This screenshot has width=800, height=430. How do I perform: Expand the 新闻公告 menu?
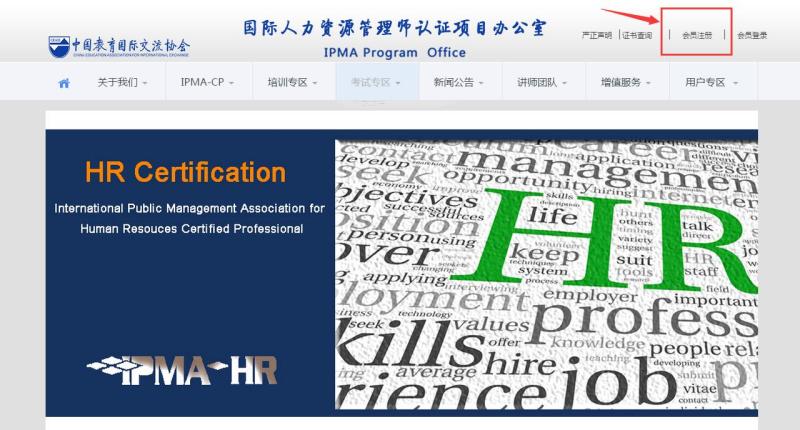click(459, 82)
